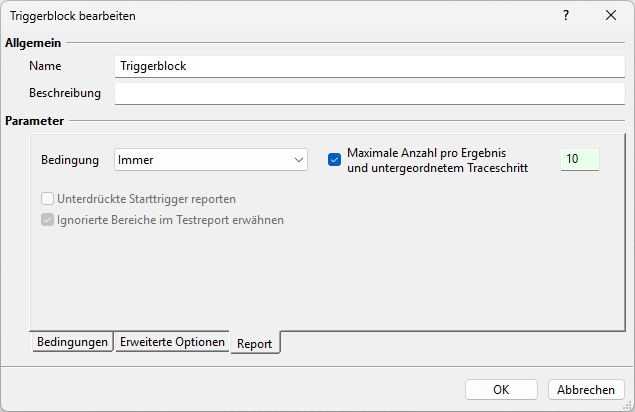This screenshot has height=412, width=635.
Task: Uncheck Maximale Anzahl pro Ergebnis checkbox
Action: click(334, 160)
